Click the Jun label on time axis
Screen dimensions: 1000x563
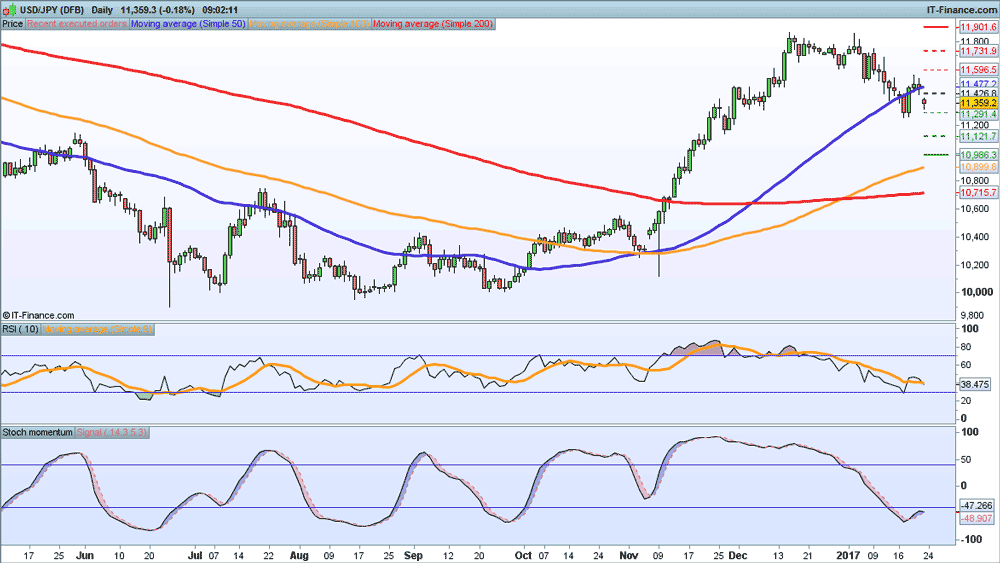pyautogui.click(x=85, y=555)
